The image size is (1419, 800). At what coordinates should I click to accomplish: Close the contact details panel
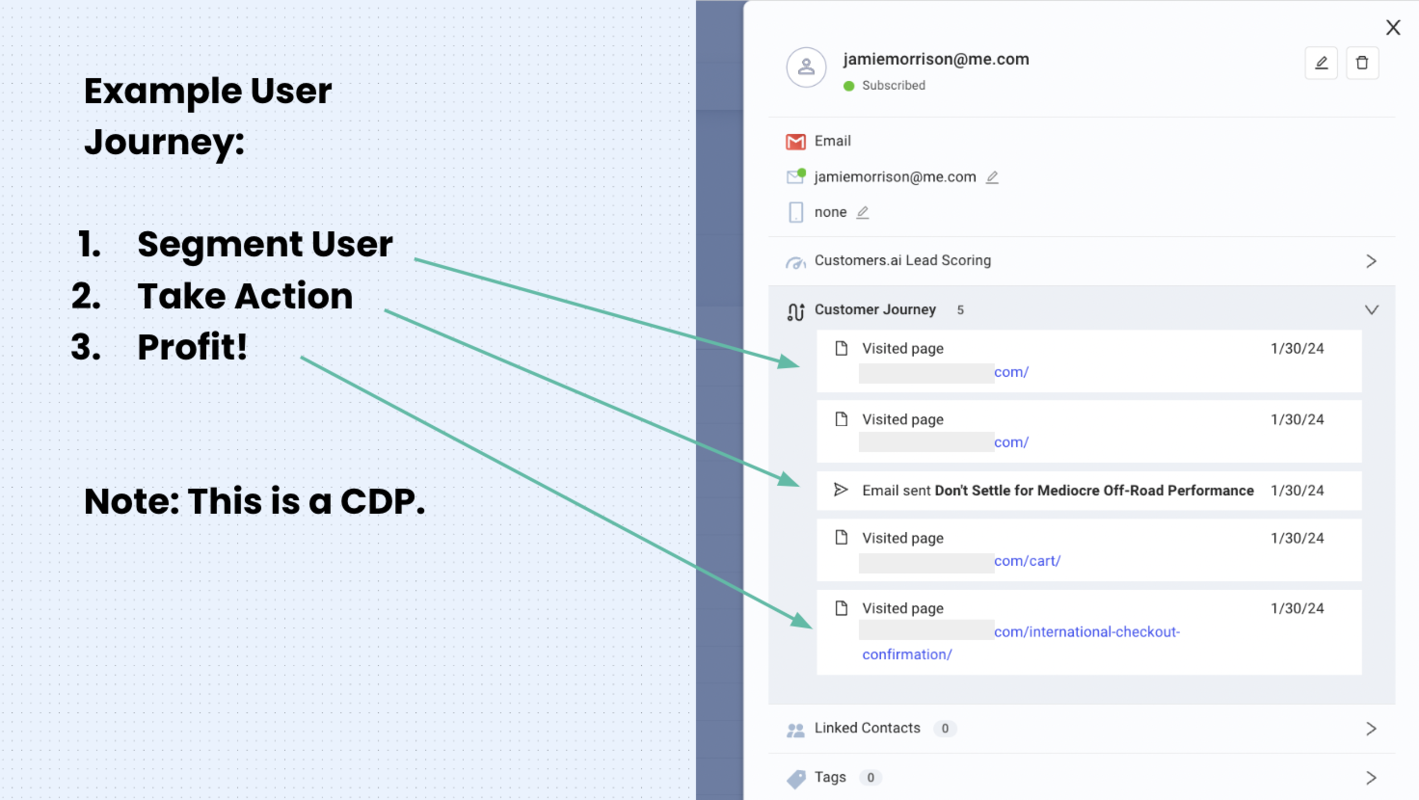(x=1393, y=27)
